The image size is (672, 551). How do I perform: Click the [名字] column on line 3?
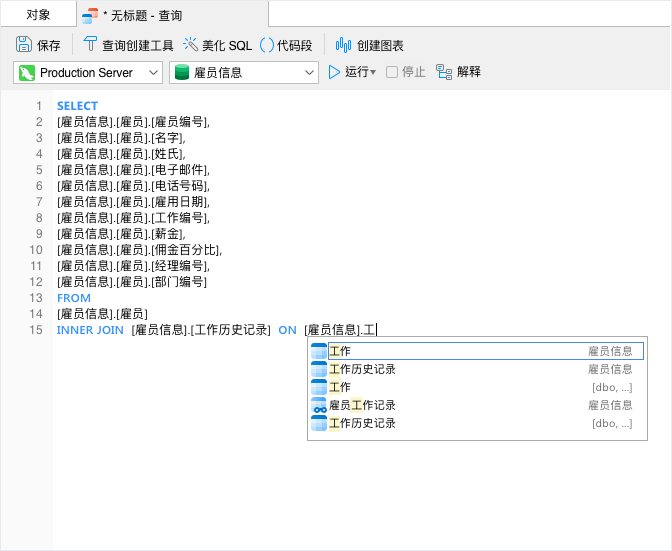pyautogui.click(x=167, y=138)
